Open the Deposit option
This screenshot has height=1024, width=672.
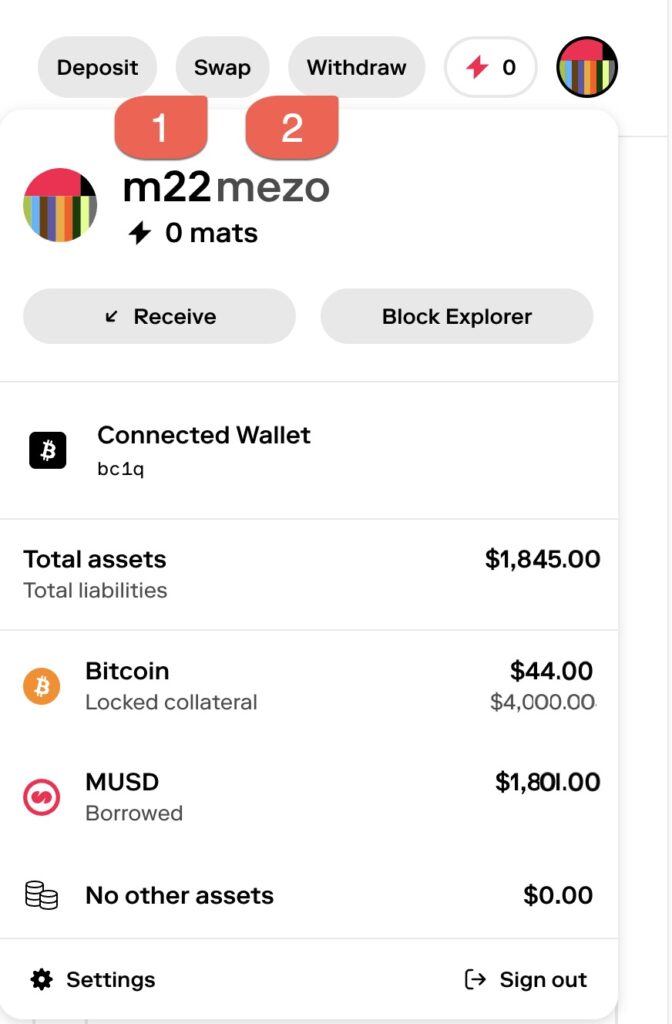coord(97,68)
